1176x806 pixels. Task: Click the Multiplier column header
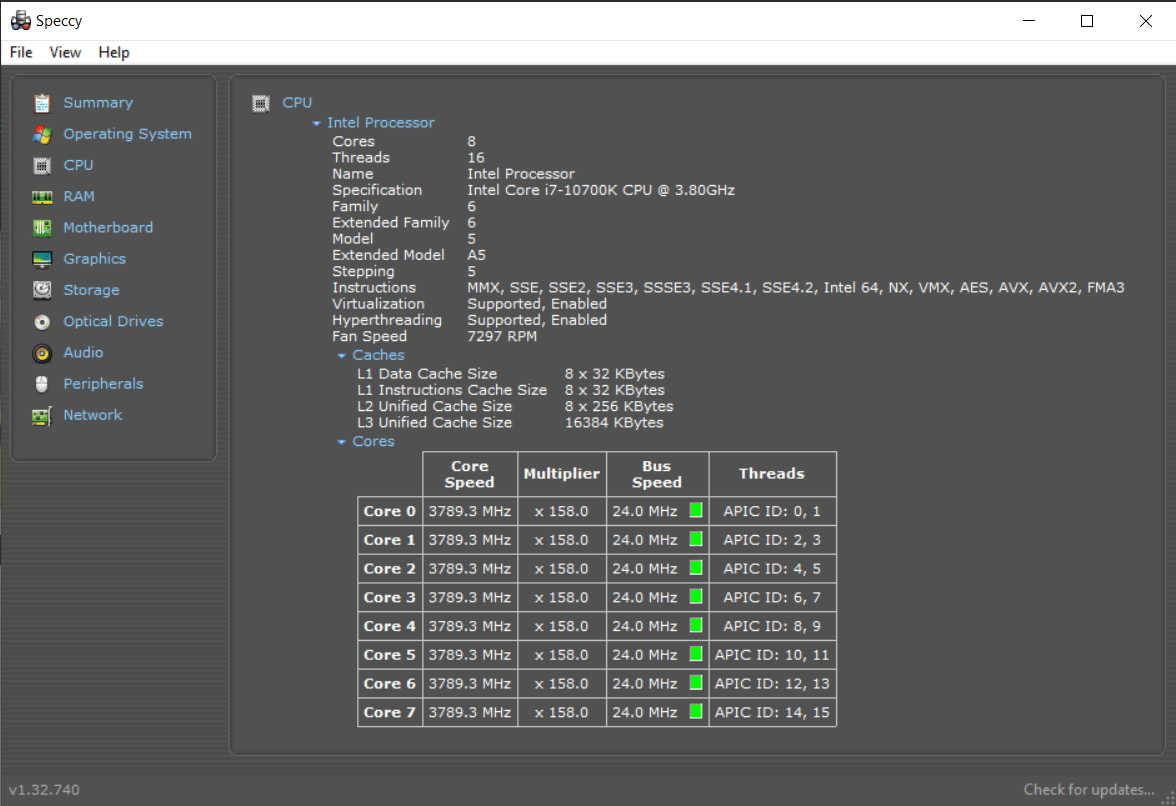562,474
